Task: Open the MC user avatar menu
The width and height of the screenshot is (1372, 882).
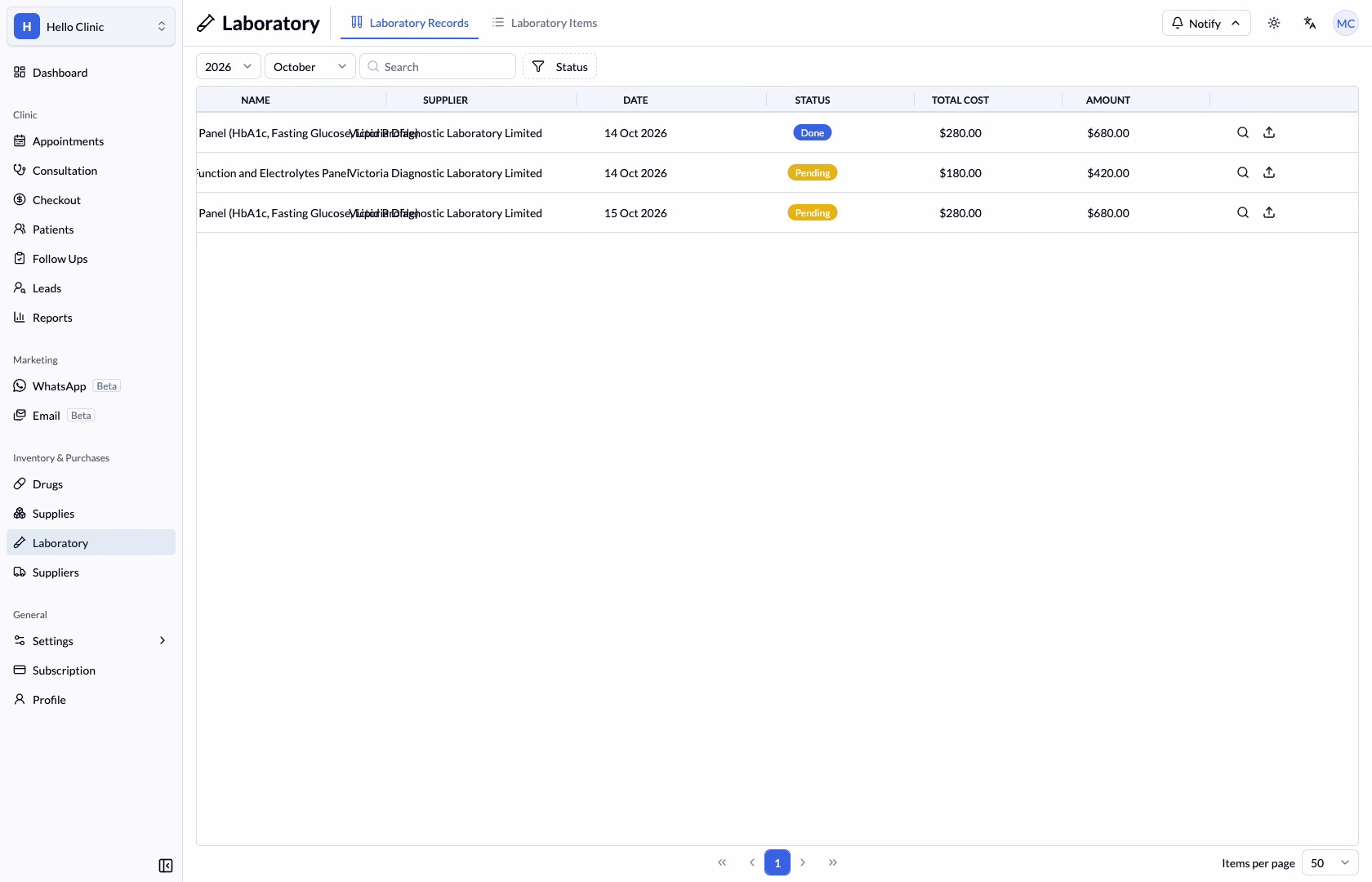Action: [x=1346, y=23]
